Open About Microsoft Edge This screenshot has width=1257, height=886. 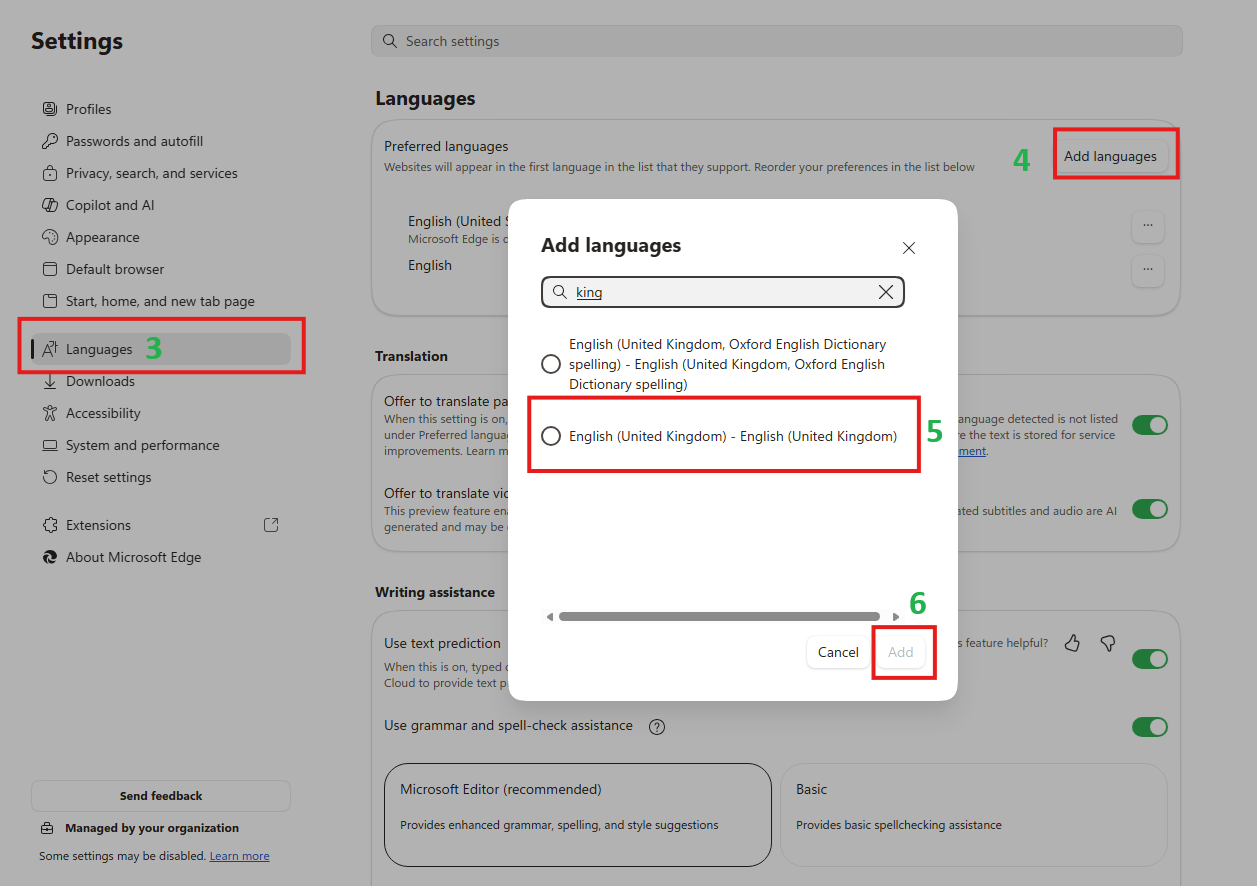point(133,557)
